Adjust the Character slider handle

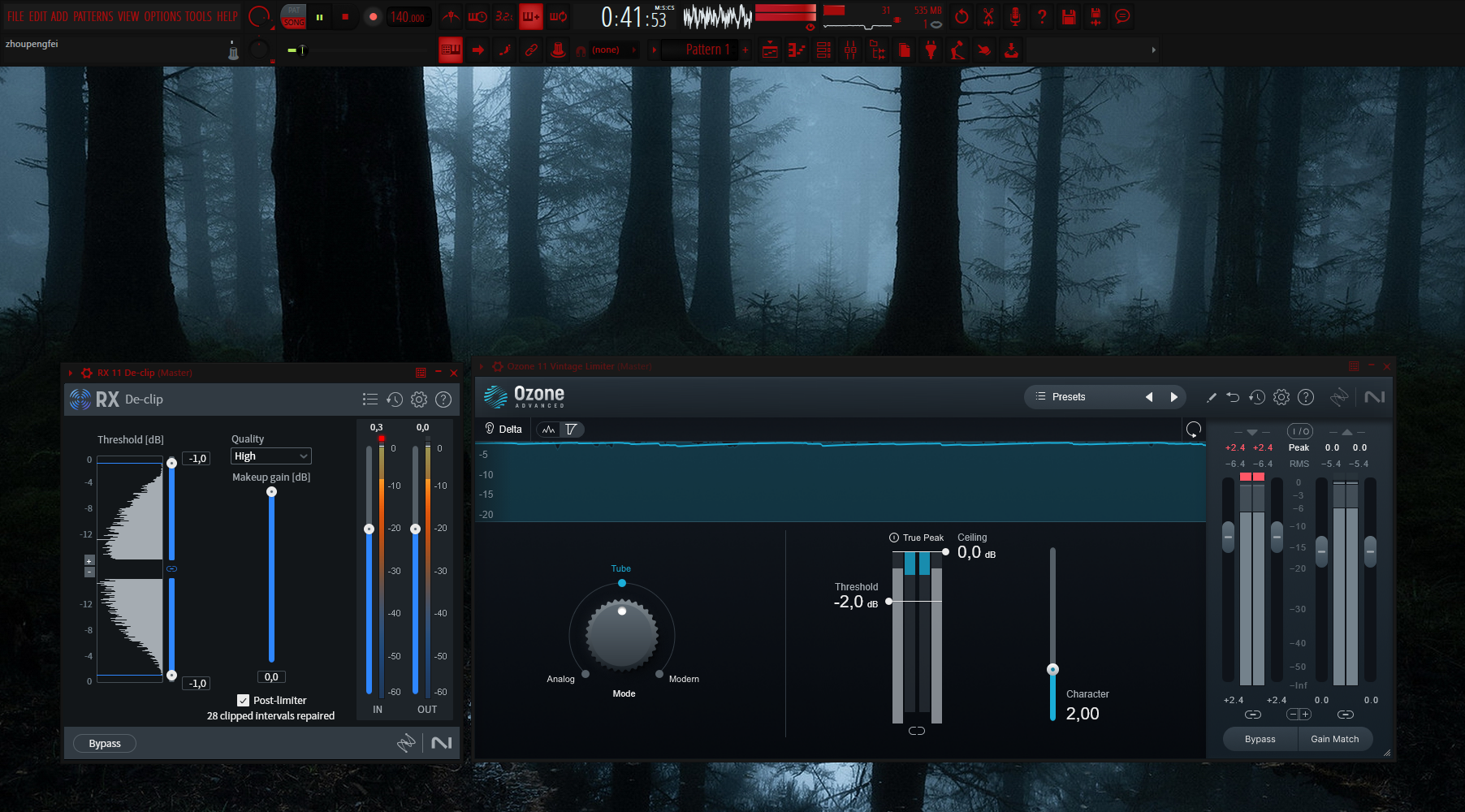point(1052,669)
